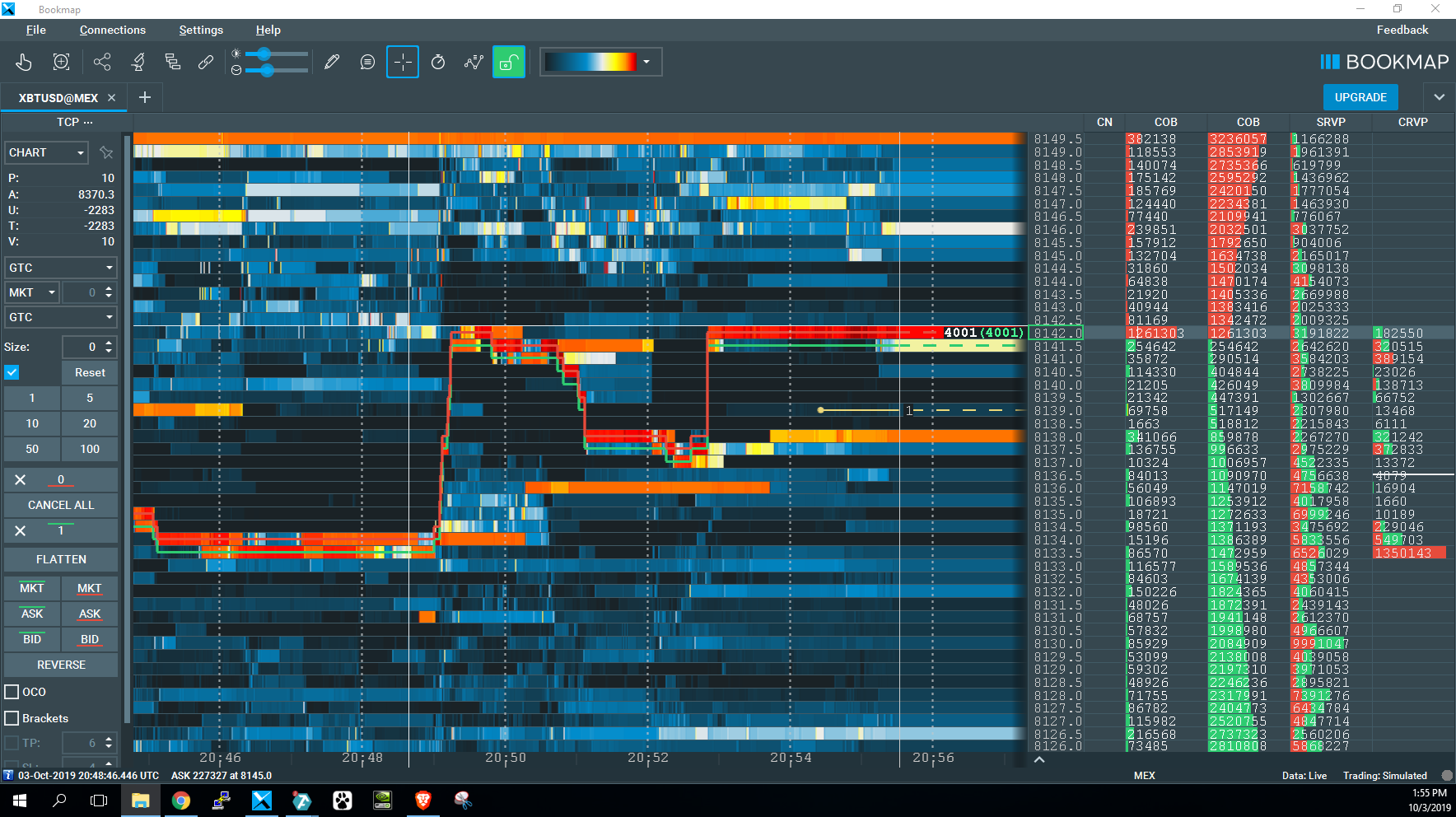Screen dimensions: 1456x817
Task: Open the indicators line graph icon
Action: click(x=474, y=62)
